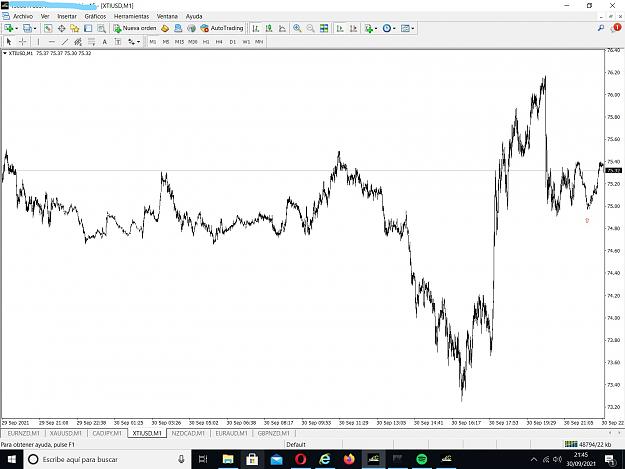The width and height of the screenshot is (625, 469).
Task: Select the trendline drawing tool
Action: click(x=65, y=42)
